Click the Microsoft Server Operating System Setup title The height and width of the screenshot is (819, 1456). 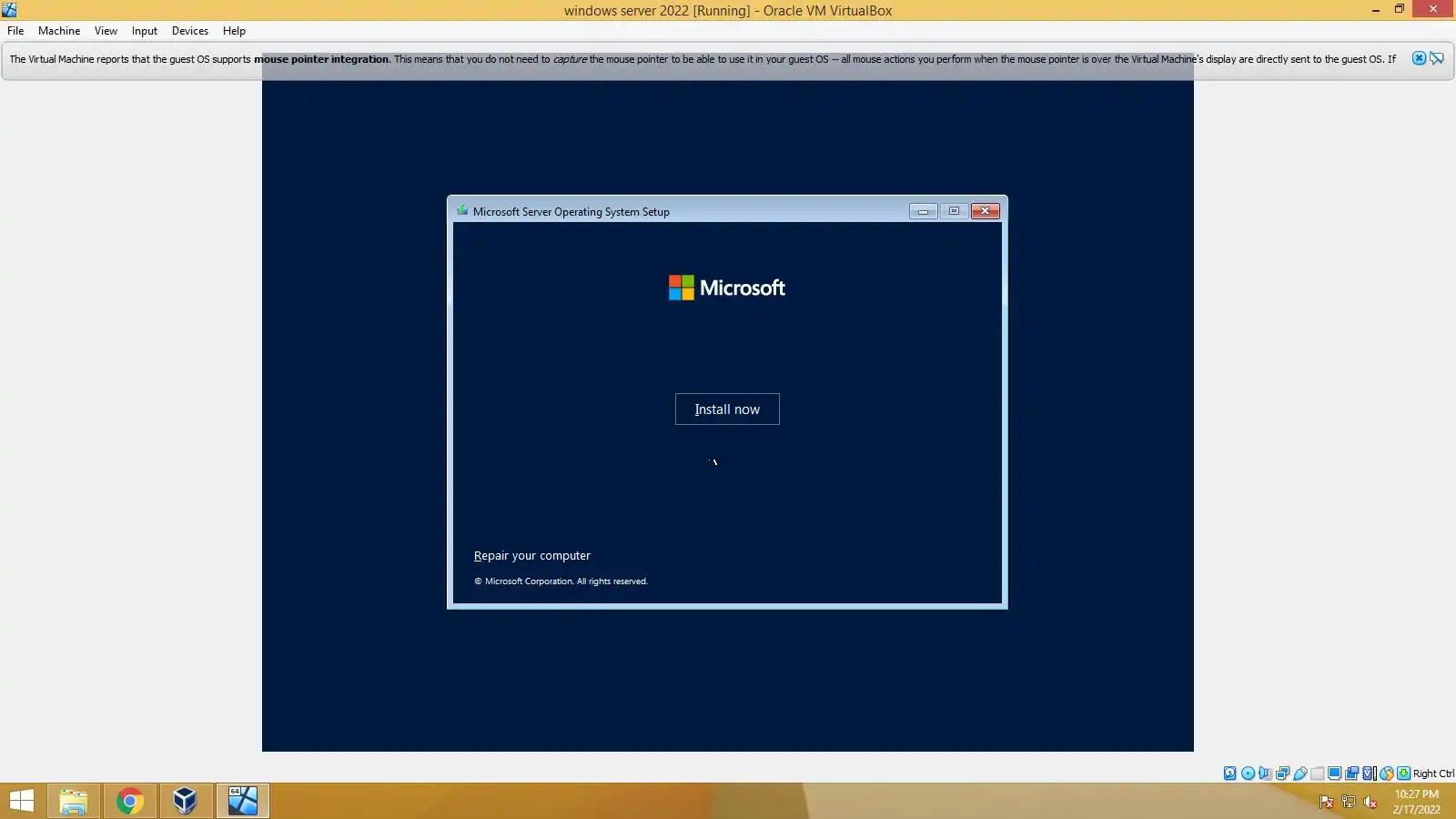(571, 212)
